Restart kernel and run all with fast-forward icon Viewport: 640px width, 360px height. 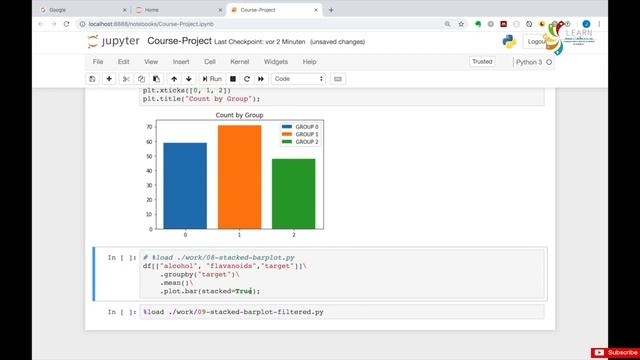coord(261,79)
